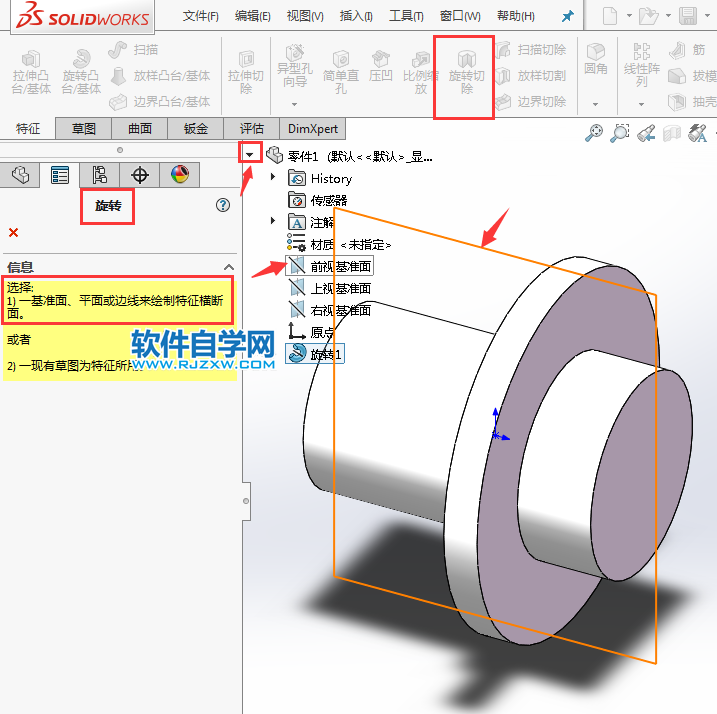Open the 编辑(E) menu
Viewport: 717px width, 714px height.
(x=252, y=16)
